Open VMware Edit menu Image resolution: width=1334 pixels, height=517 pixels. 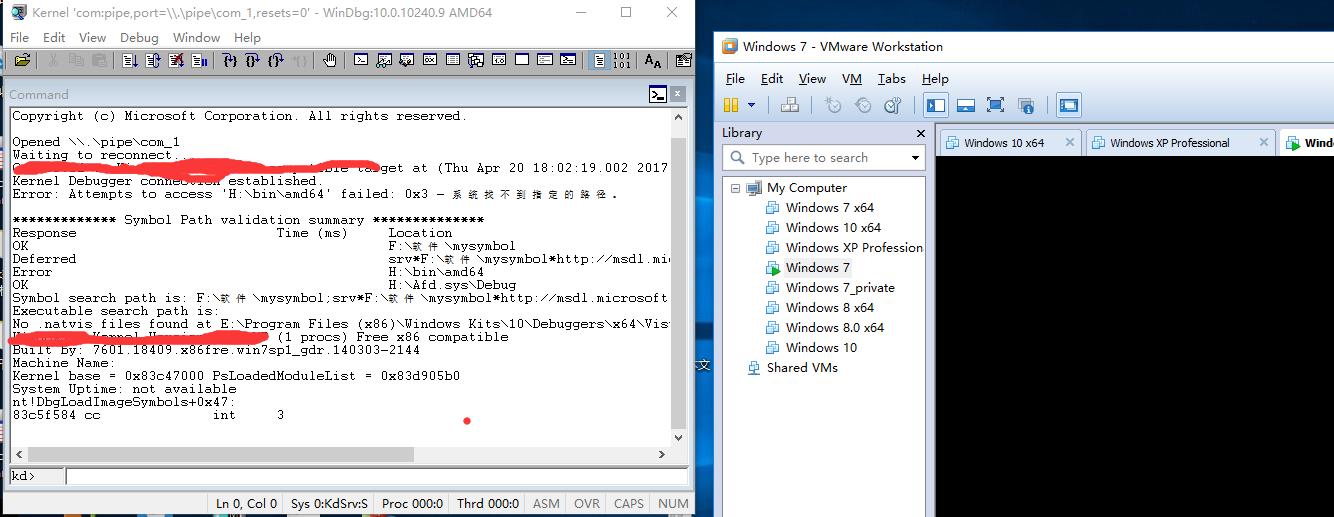point(772,79)
